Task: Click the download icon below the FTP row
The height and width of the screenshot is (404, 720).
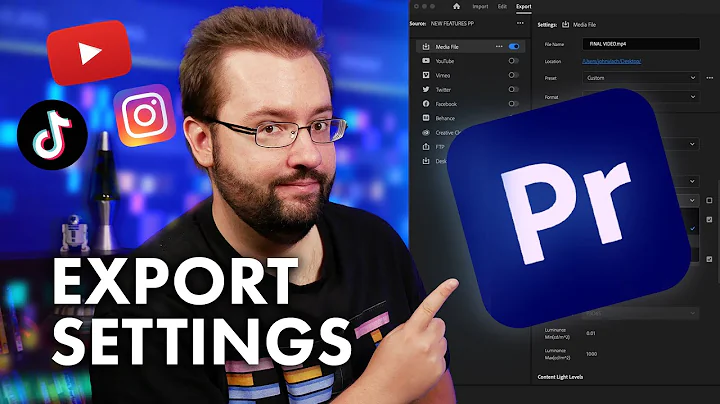Action: pyautogui.click(x=426, y=161)
